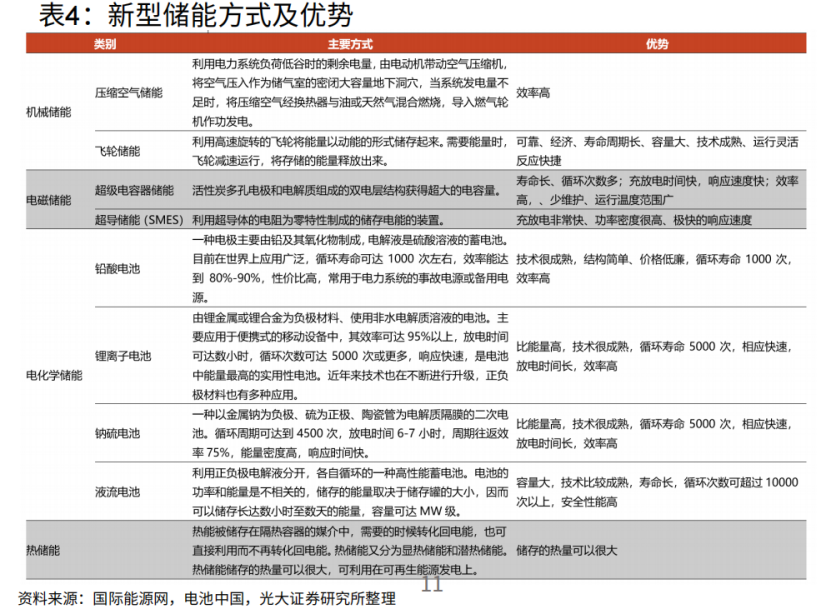Click the 超导储能 (SMES) row label
831x614 pixels.
(x=139, y=219)
